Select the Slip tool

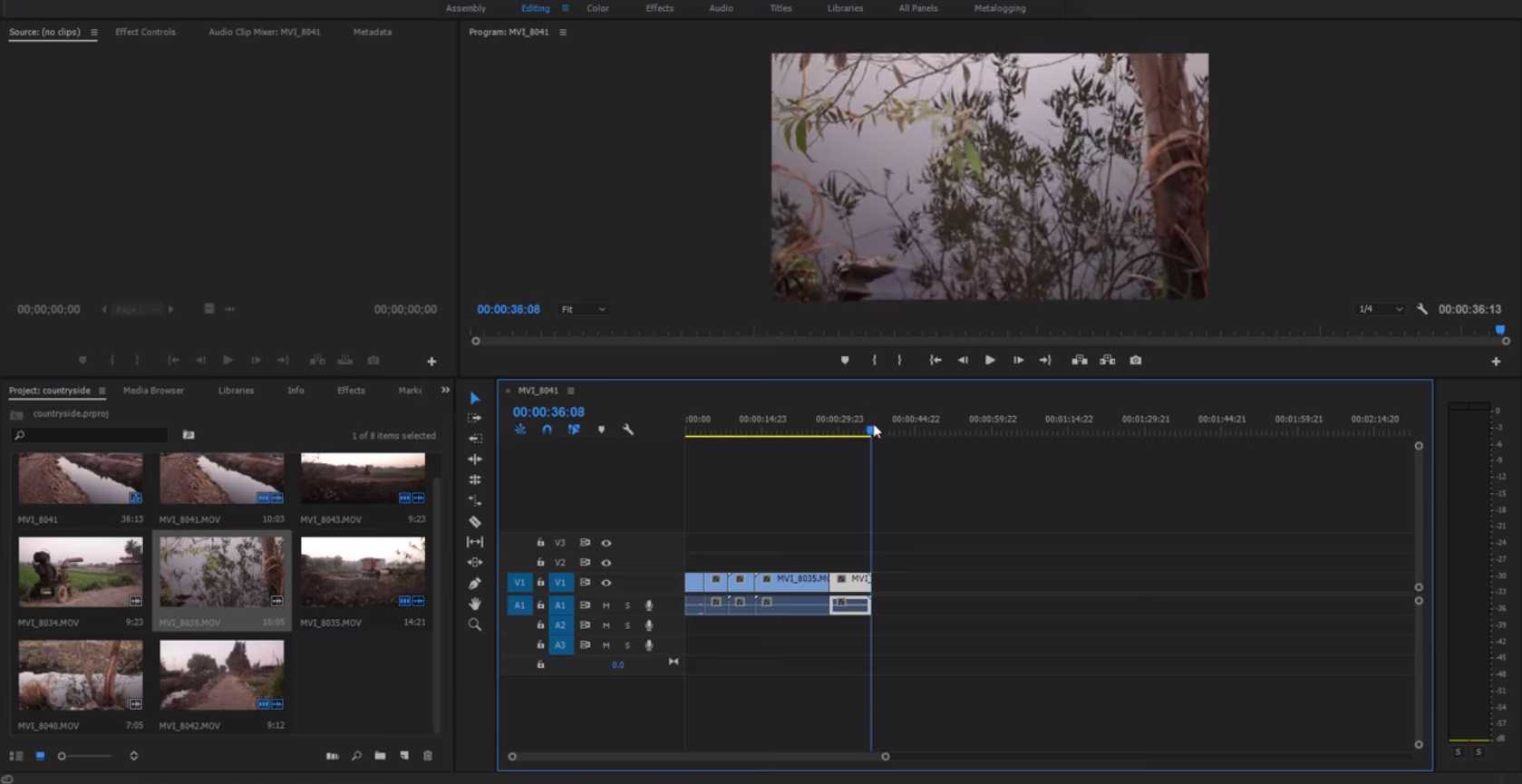(475, 542)
